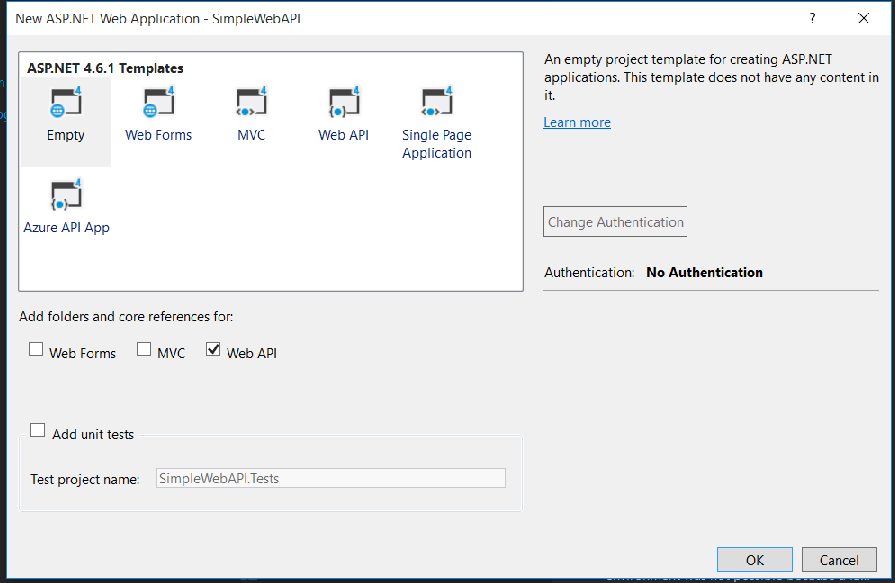This screenshot has width=895, height=583.
Task: Open the Change Authentication dialog
Action: coord(614,221)
